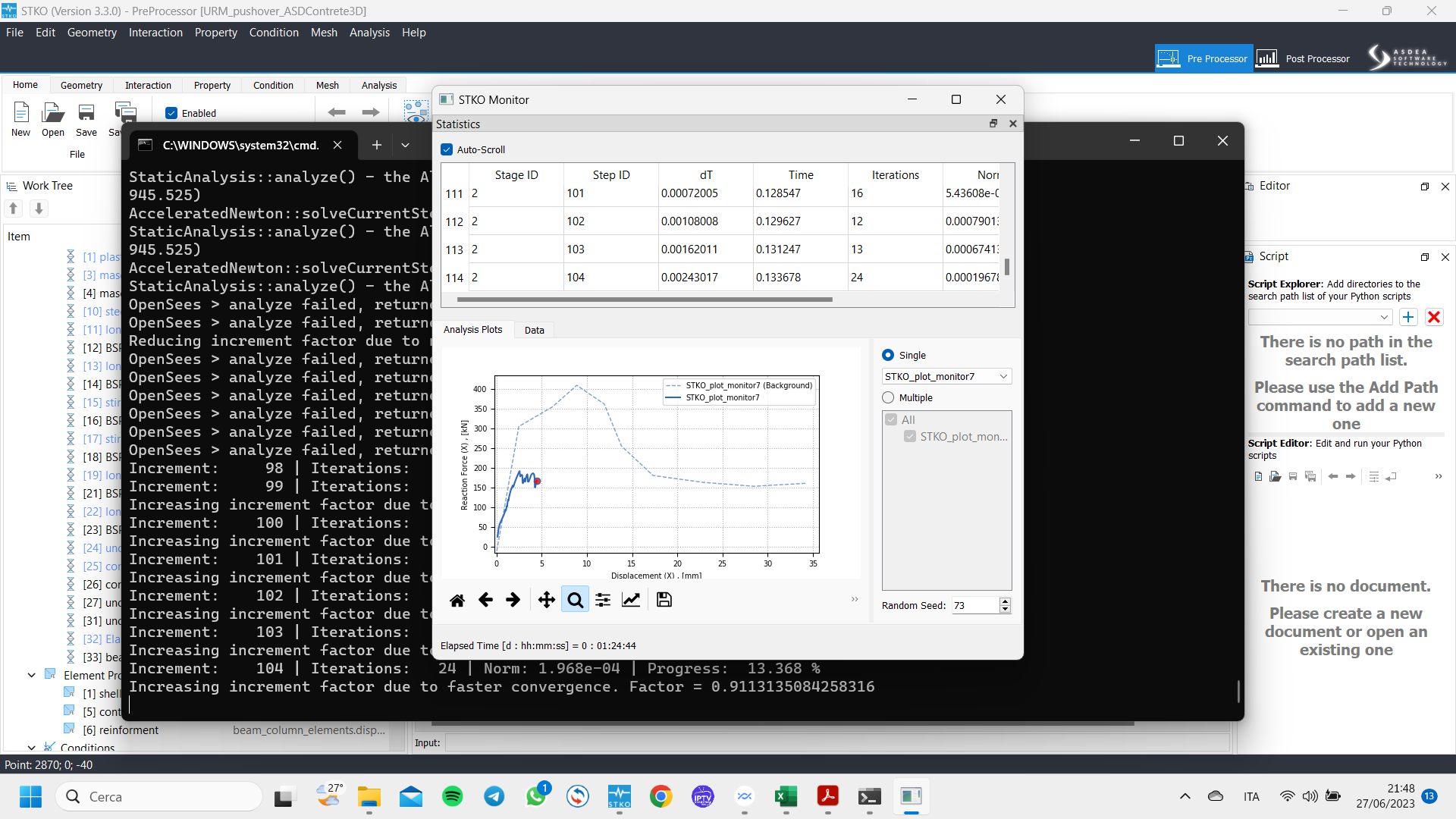Open plot subplot configuration sliders
Viewport: 1456px width, 819px height.
tap(603, 600)
